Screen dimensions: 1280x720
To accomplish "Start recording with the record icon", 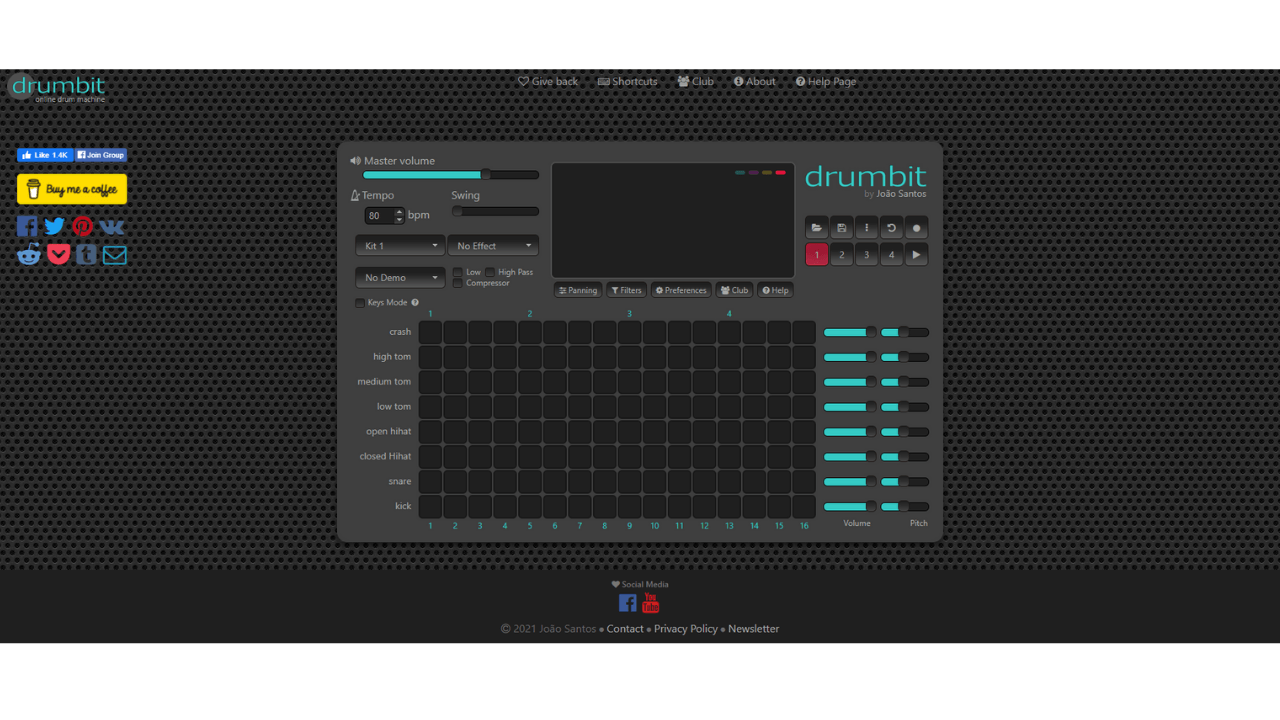I will pyautogui.click(x=916, y=227).
